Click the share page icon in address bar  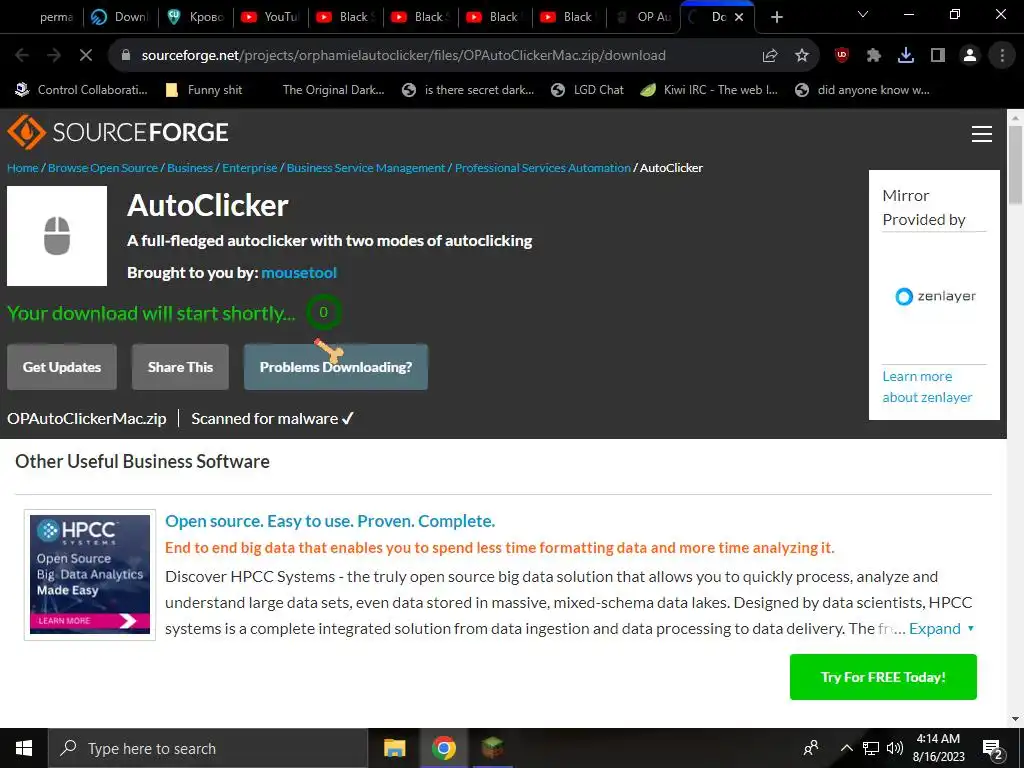[x=770, y=56]
